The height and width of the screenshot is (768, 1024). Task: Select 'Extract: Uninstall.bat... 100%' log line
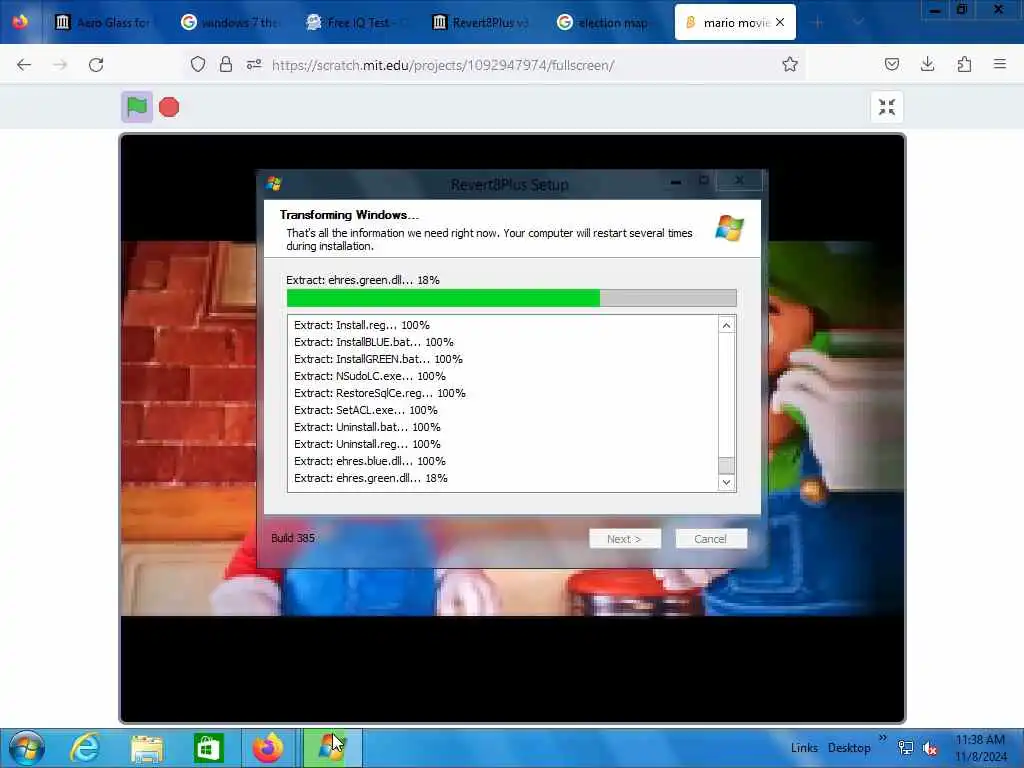(x=367, y=427)
